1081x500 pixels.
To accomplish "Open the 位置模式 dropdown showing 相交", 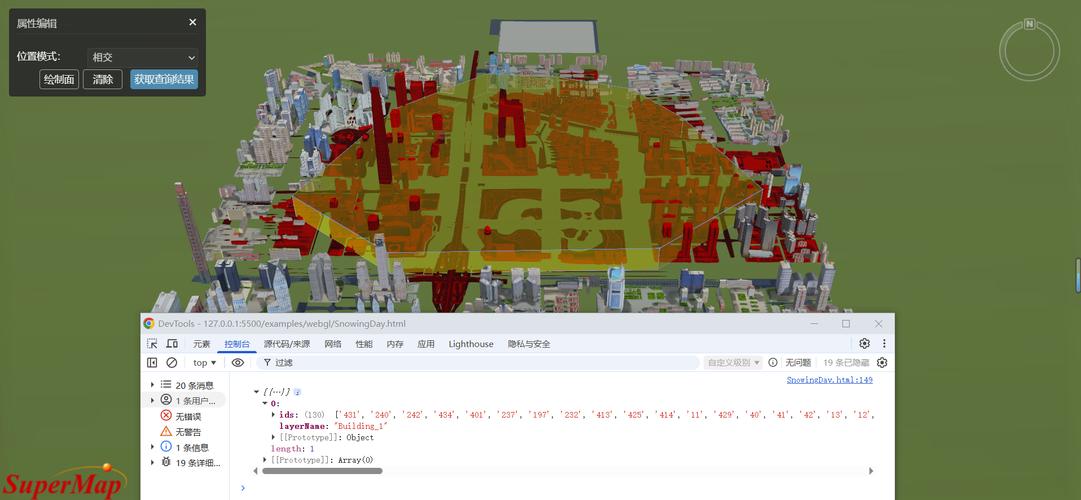I will [143, 57].
